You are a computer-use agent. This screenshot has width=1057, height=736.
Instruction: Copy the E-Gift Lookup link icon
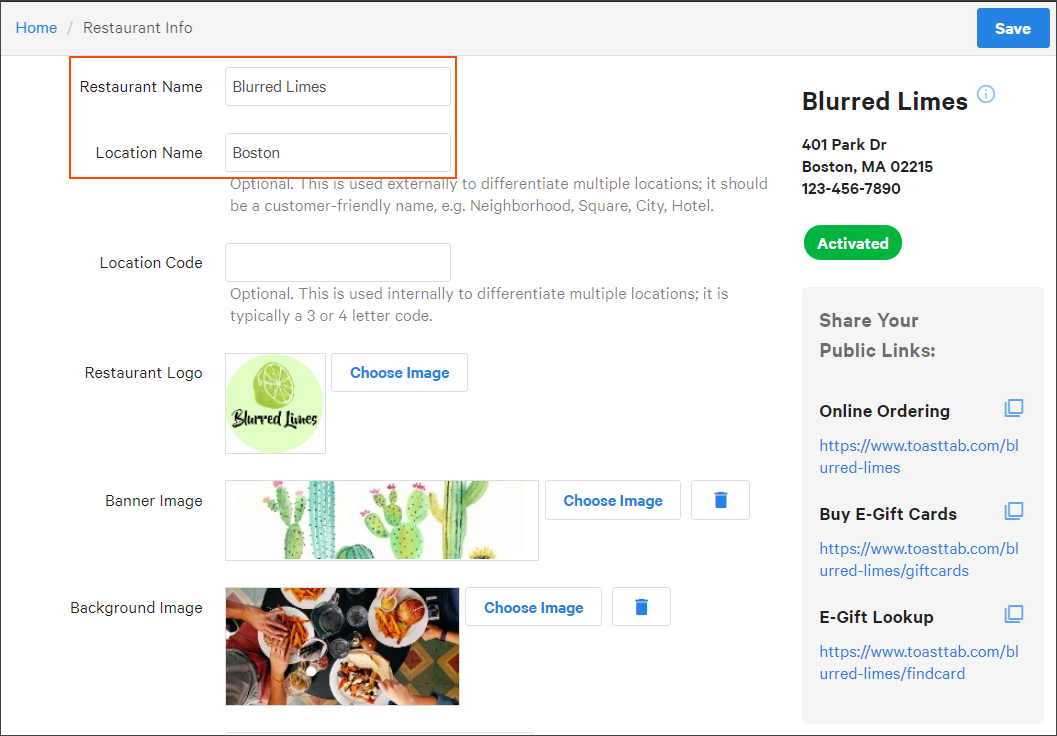pos(1013,615)
